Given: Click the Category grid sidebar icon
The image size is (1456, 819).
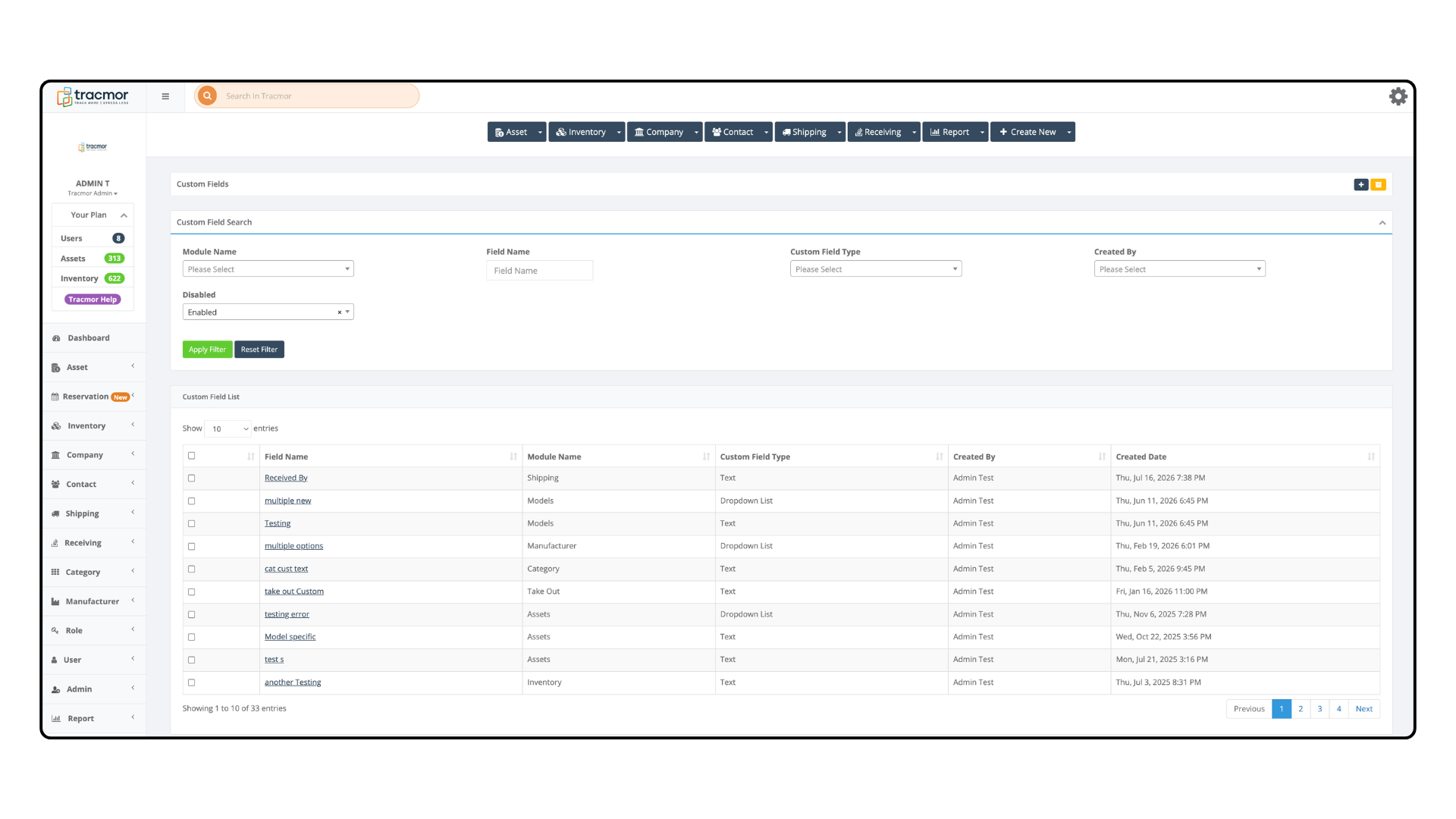Looking at the screenshot, I should pos(55,573).
